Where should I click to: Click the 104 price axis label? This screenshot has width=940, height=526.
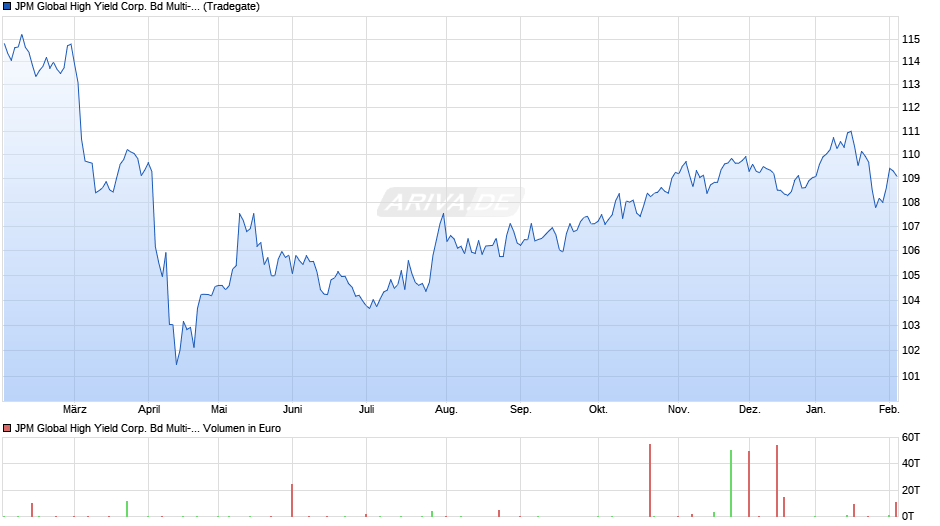911,300
